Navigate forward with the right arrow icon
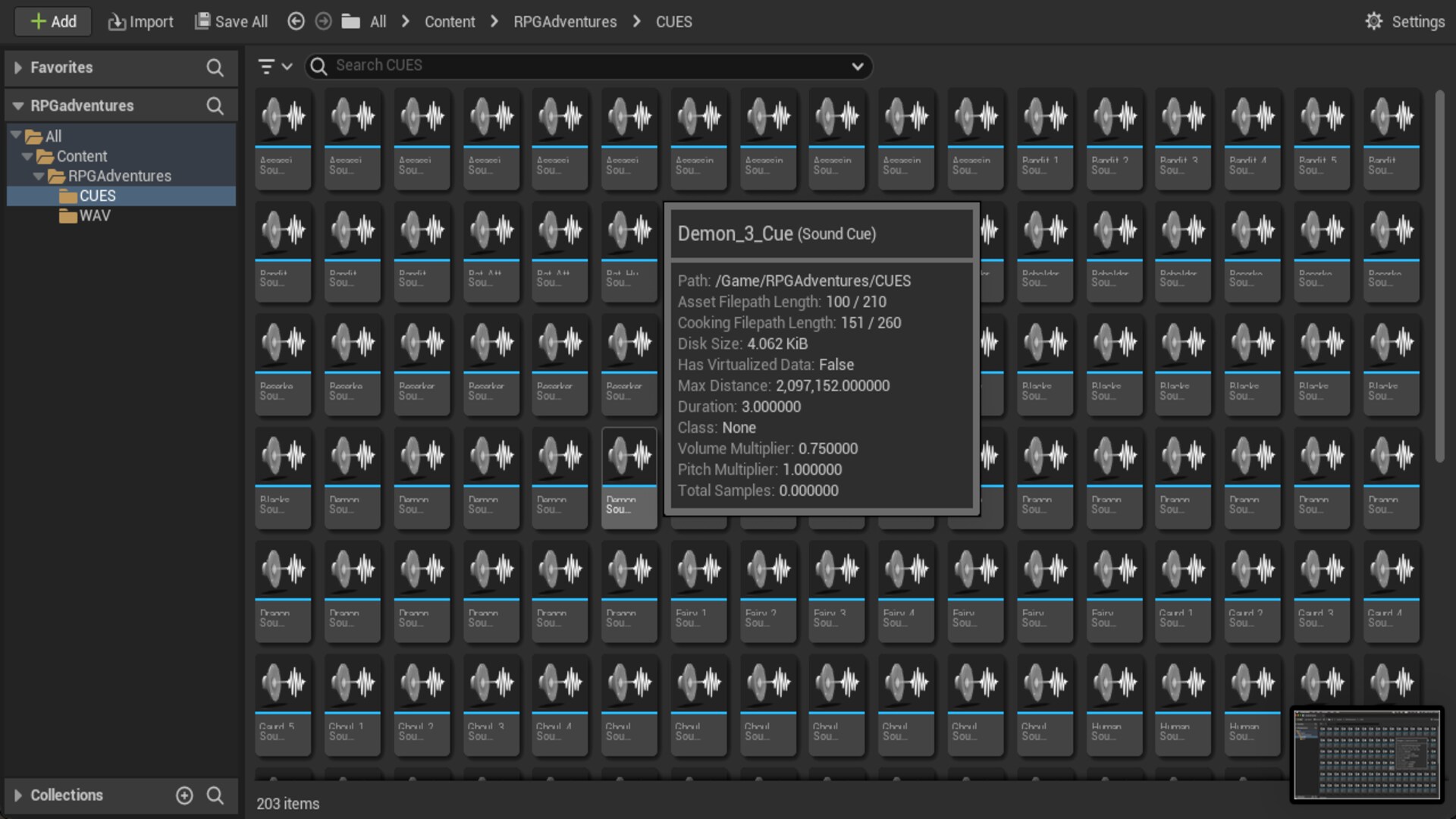This screenshot has width=1456, height=819. pyautogui.click(x=323, y=21)
